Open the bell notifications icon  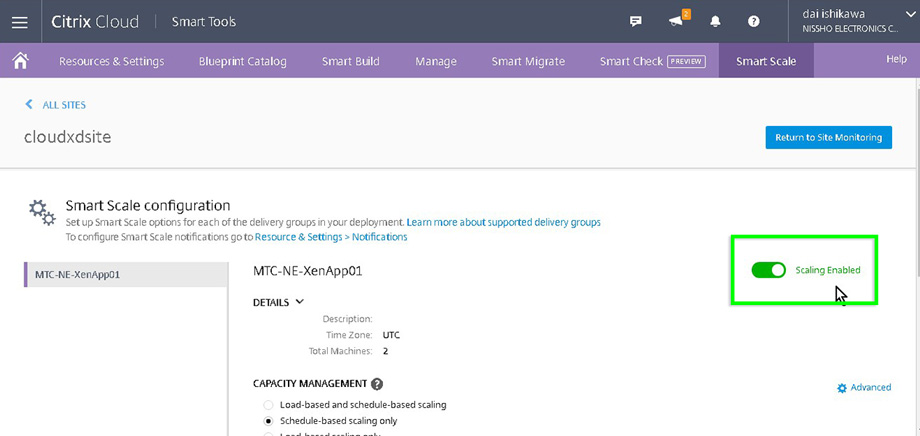(x=715, y=22)
